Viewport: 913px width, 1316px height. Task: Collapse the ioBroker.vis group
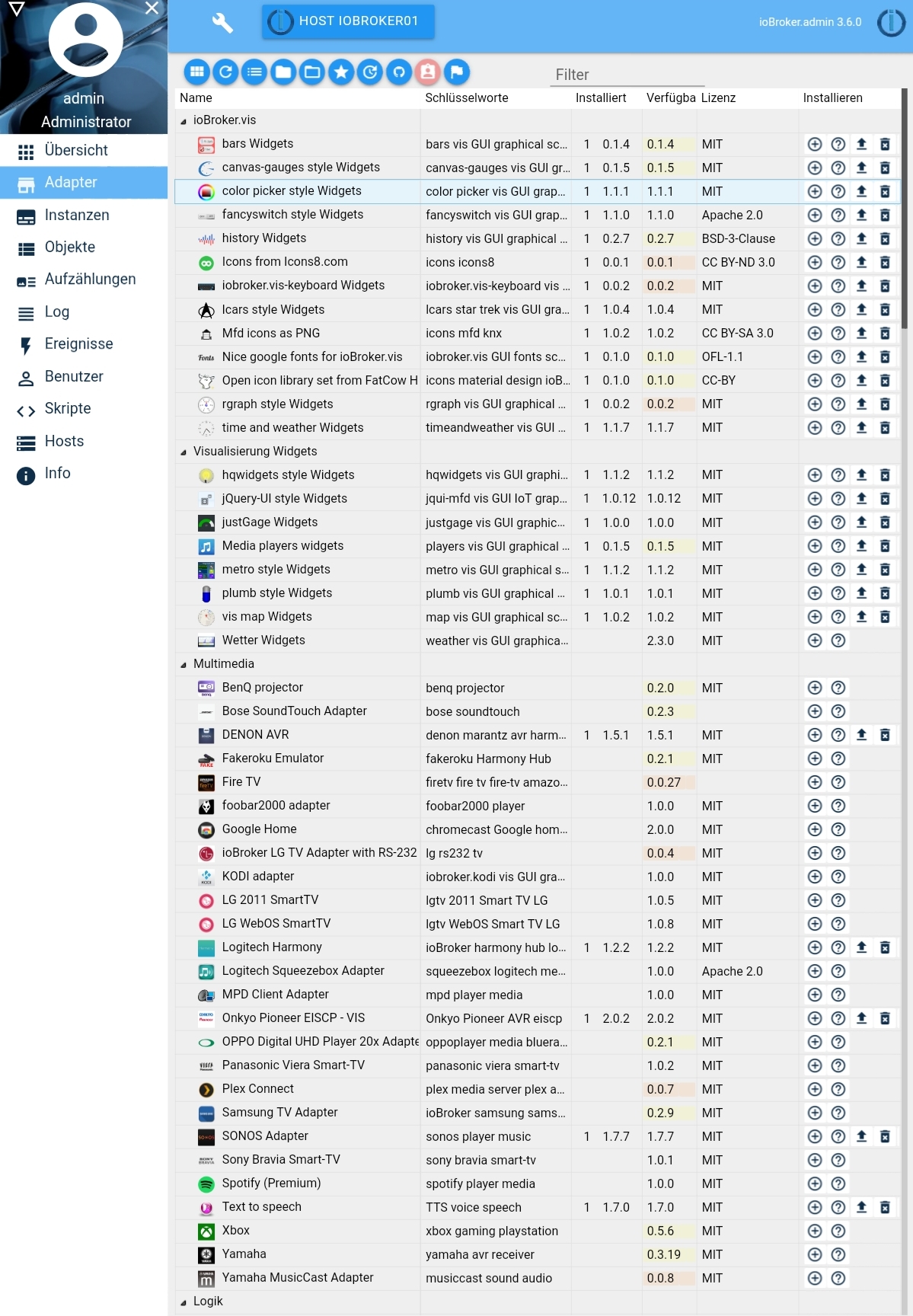[x=183, y=121]
